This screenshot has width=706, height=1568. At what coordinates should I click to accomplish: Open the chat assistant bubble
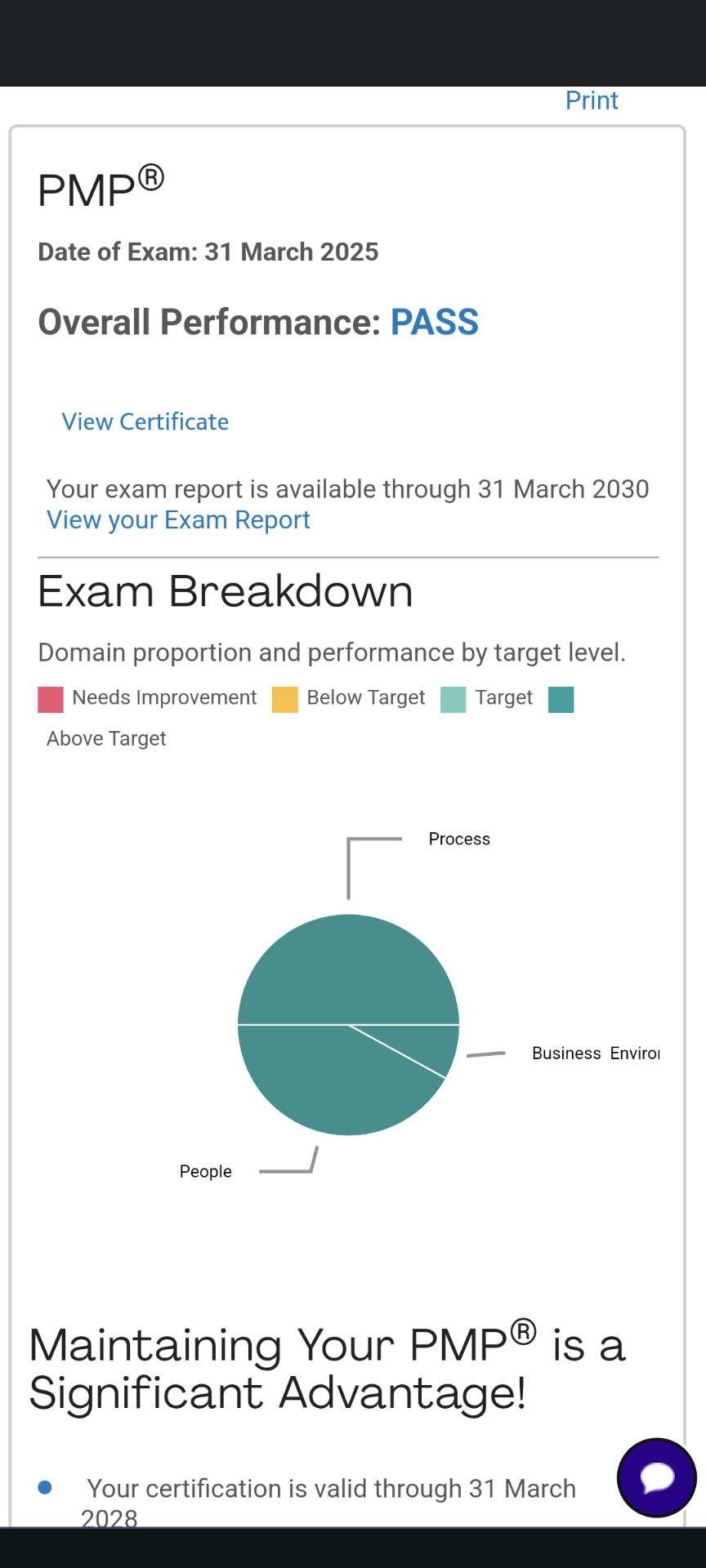(x=656, y=1478)
